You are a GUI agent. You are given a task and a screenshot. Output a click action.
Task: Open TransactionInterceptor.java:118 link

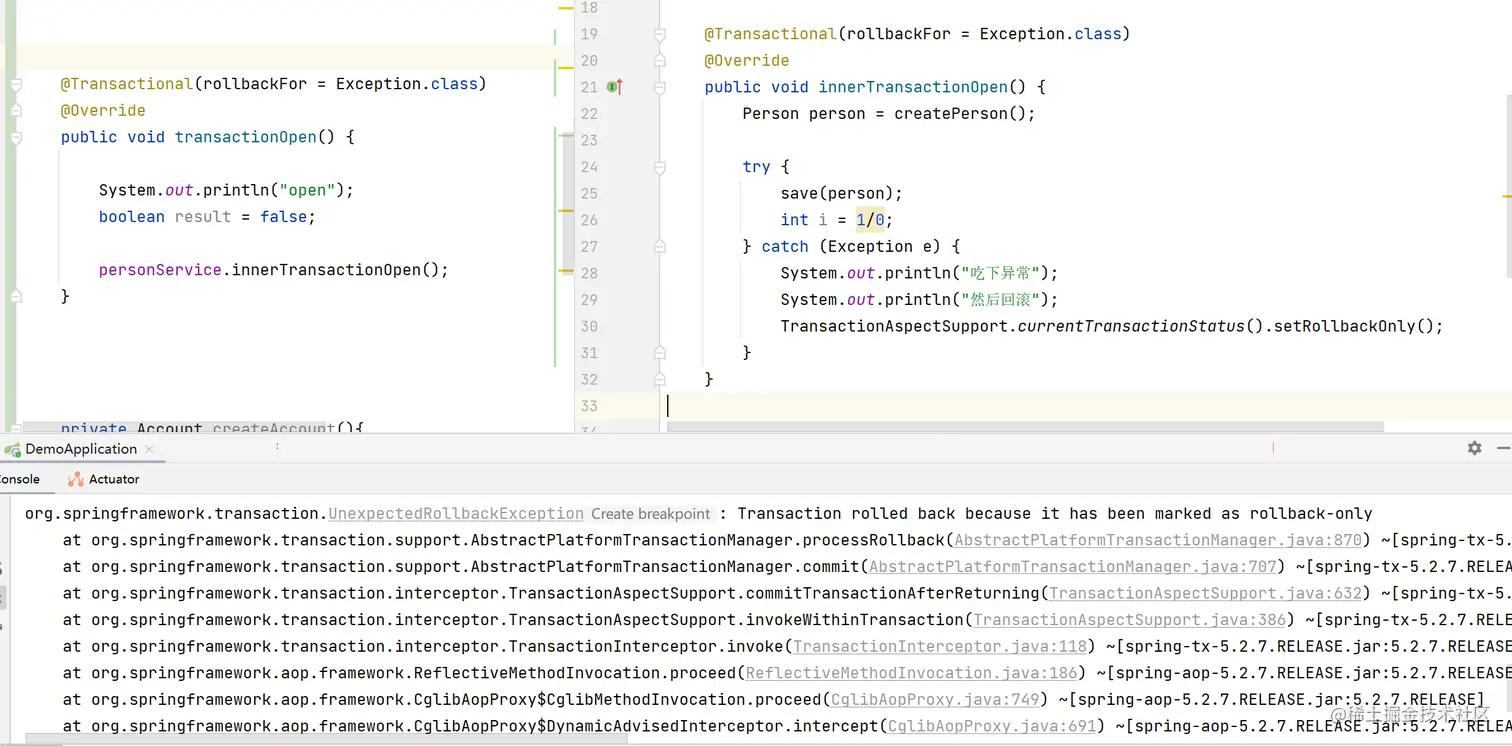[940, 646]
